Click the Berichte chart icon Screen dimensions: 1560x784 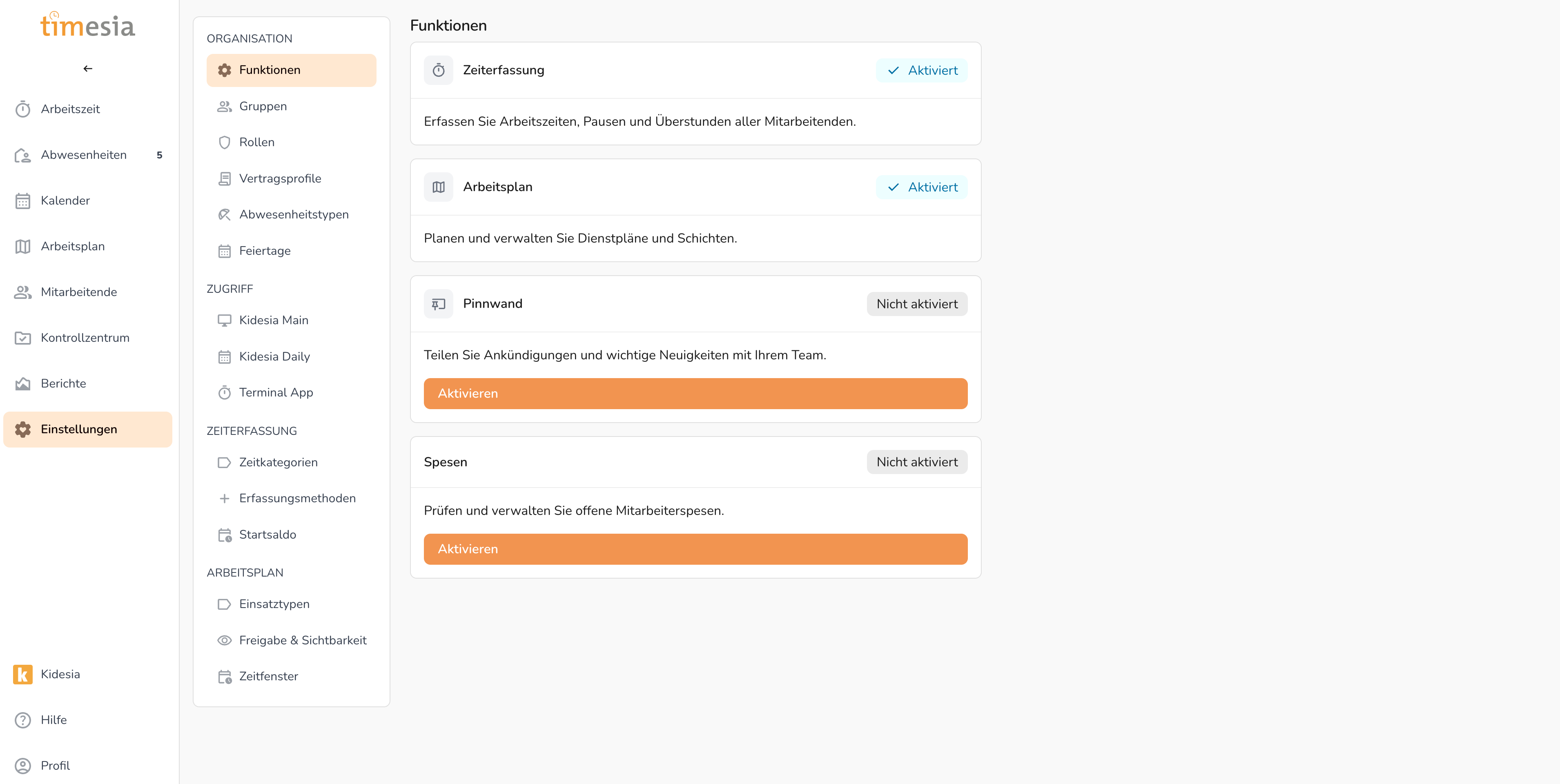(x=23, y=383)
